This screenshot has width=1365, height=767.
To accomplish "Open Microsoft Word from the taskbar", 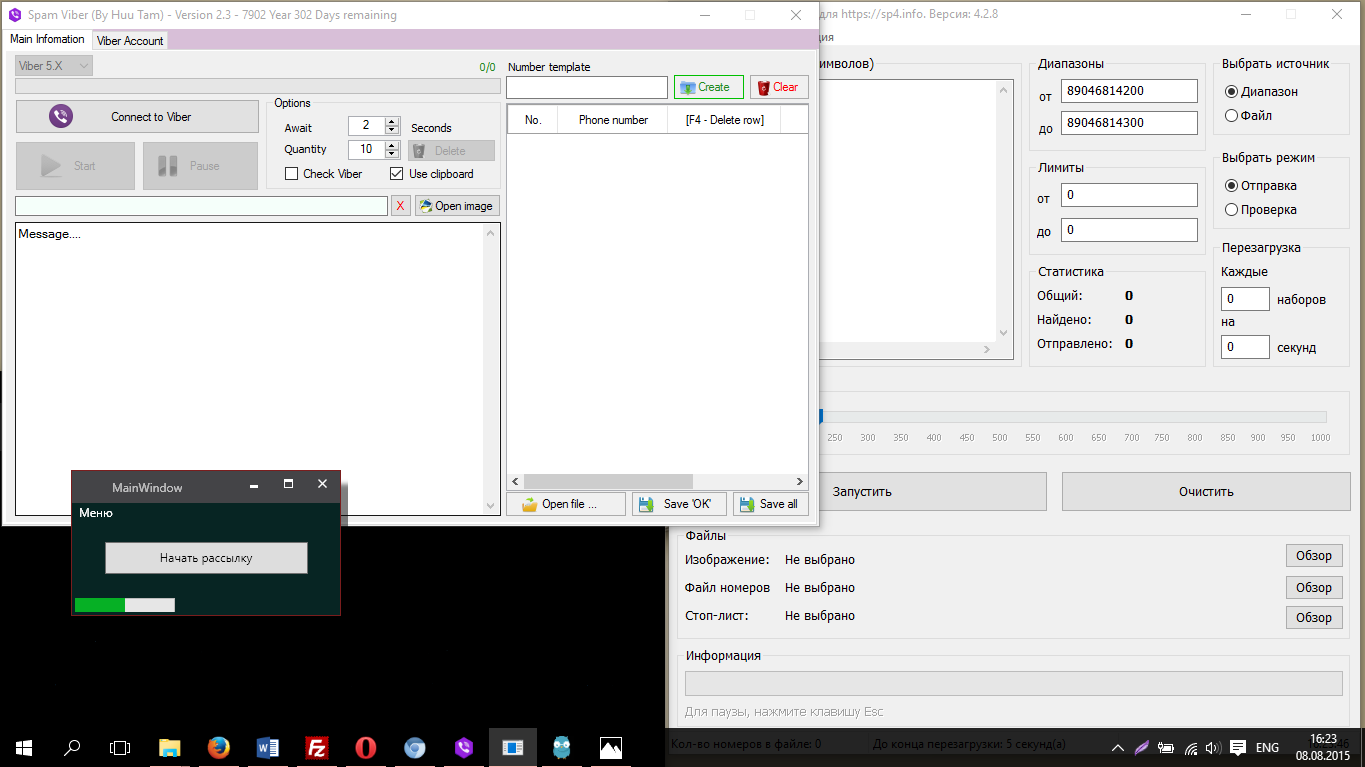I will tap(268, 747).
